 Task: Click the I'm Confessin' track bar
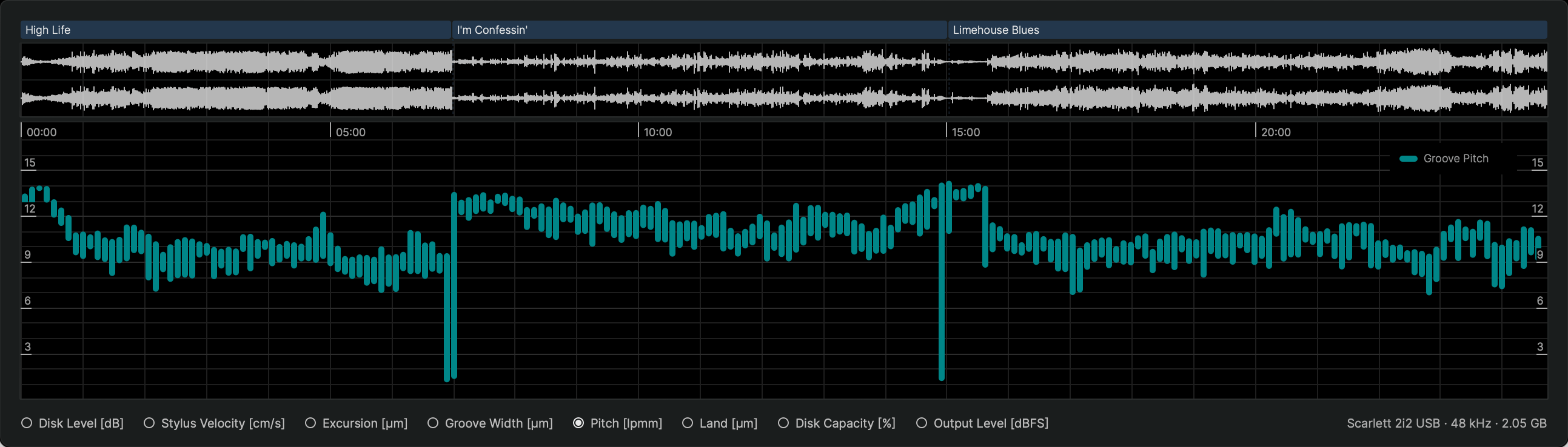(x=699, y=30)
